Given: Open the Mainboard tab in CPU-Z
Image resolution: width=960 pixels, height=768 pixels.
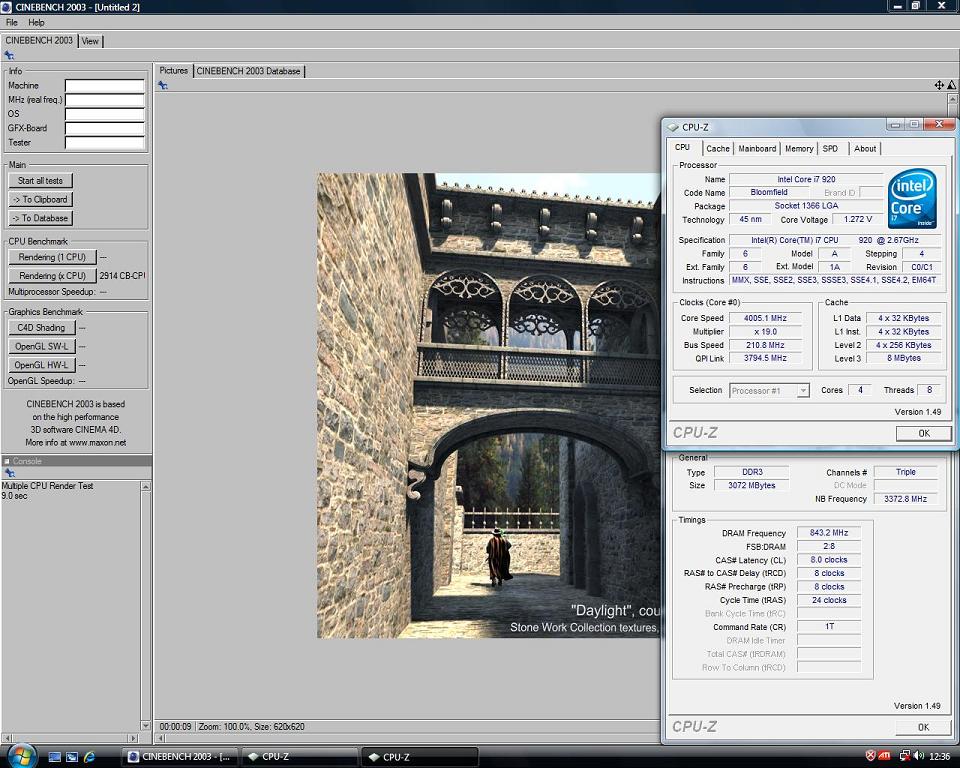Looking at the screenshot, I should [757, 148].
